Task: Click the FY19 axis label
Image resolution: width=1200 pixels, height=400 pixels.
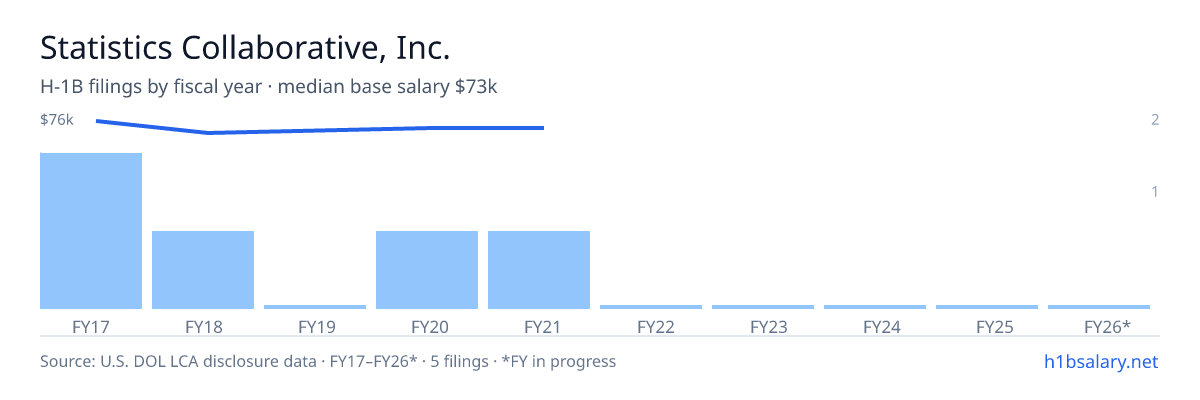Action: coord(315,326)
